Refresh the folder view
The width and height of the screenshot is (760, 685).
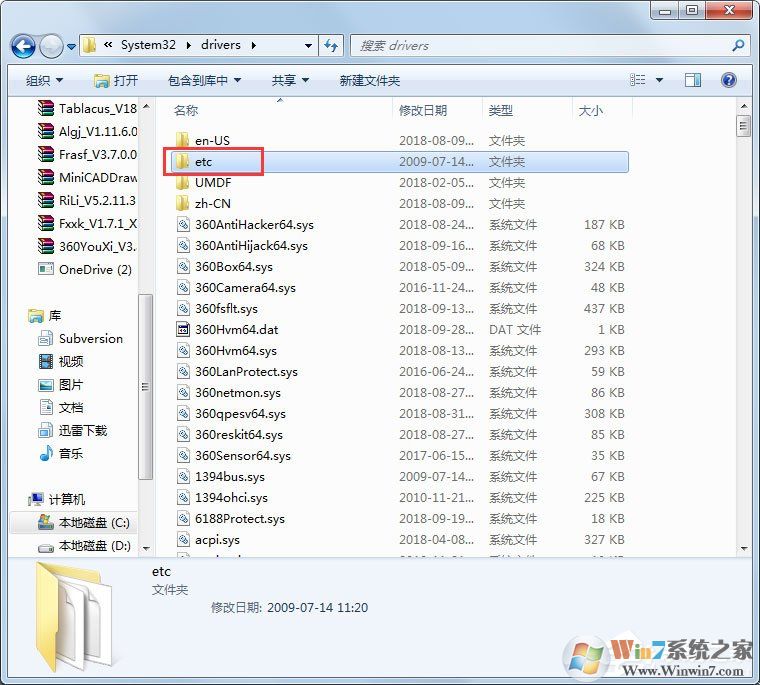click(331, 46)
